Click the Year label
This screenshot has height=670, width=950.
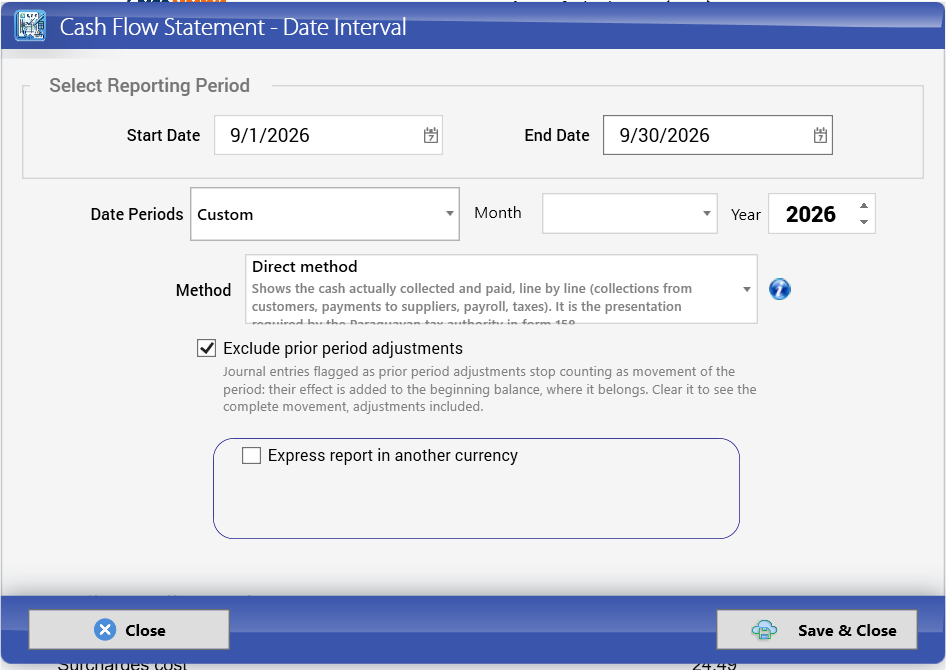(x=746, y=214)
